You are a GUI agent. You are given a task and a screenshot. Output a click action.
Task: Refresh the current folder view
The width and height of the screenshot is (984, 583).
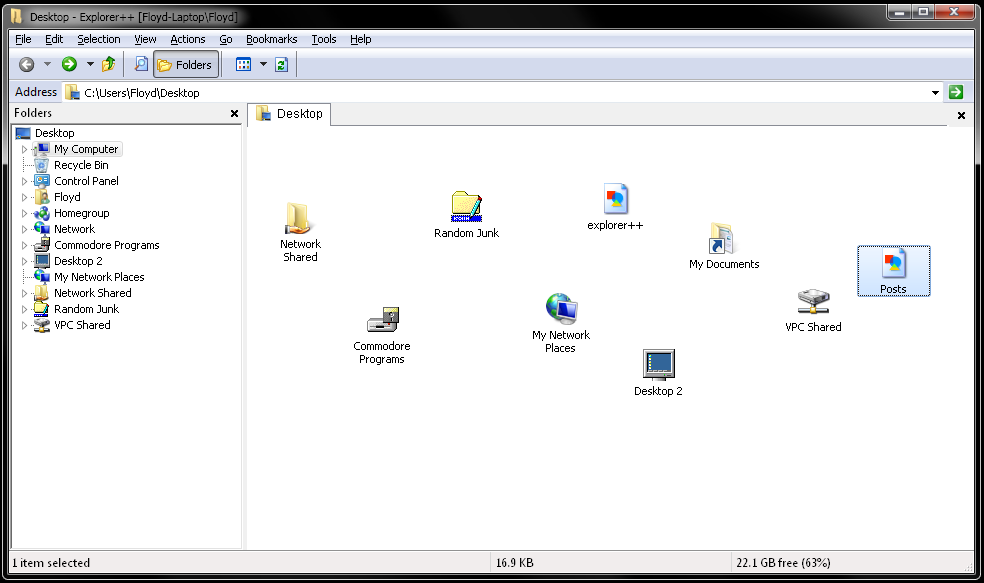[282, 65]
